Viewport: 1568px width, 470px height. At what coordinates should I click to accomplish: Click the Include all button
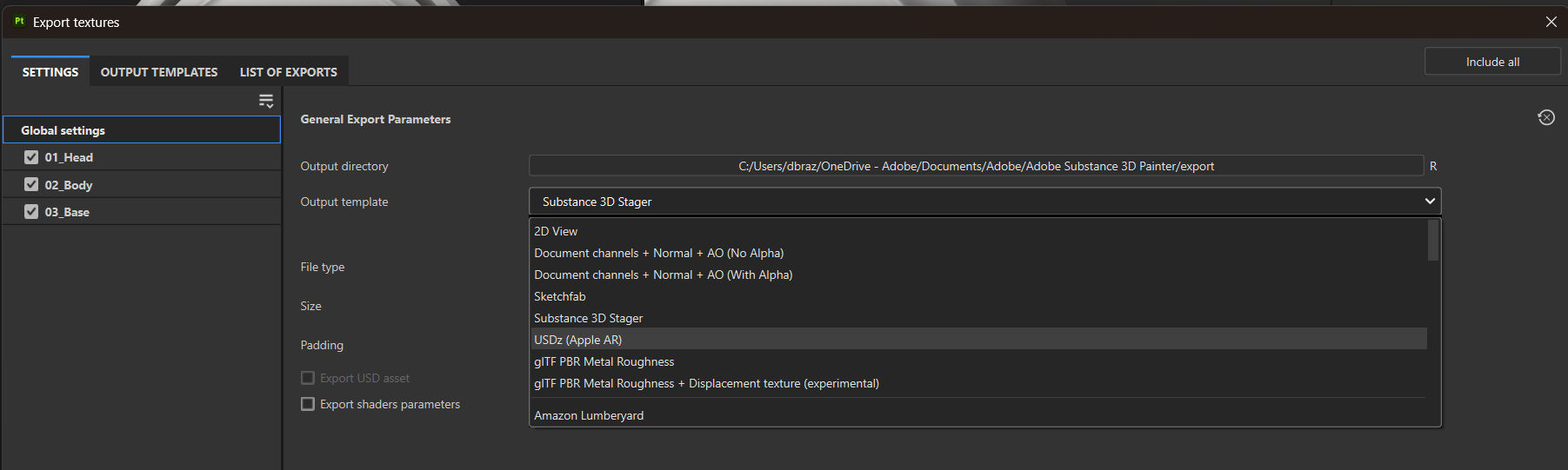(x=1492, y=62)
